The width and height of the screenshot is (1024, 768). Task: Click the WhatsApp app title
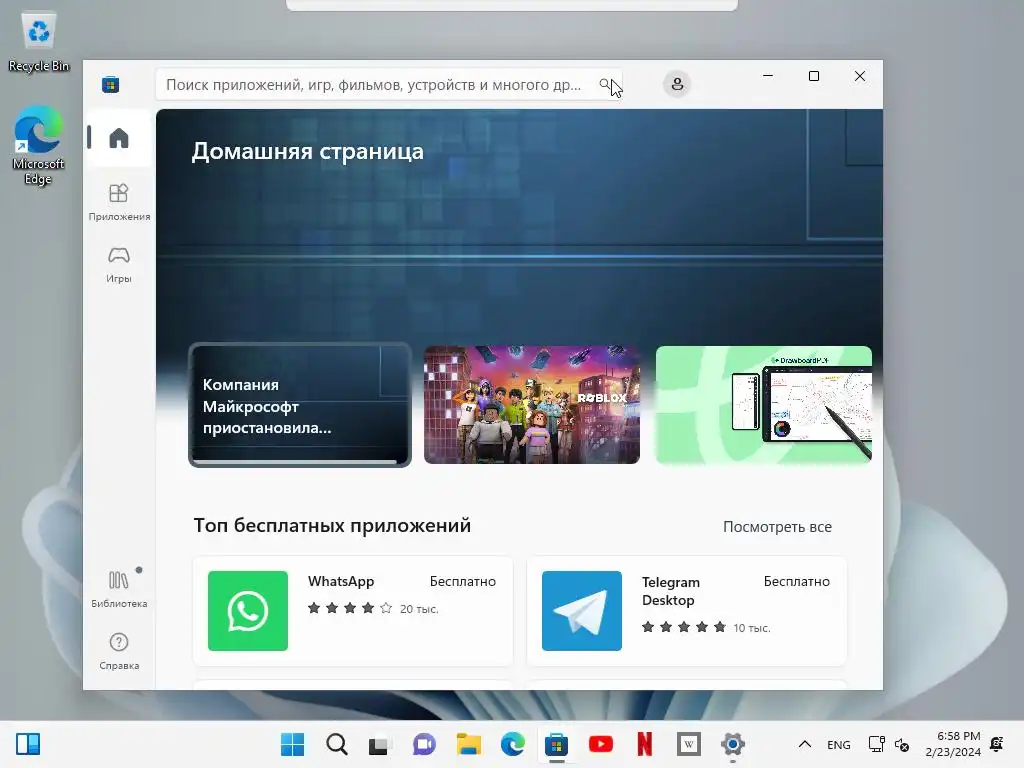(341, 581)
